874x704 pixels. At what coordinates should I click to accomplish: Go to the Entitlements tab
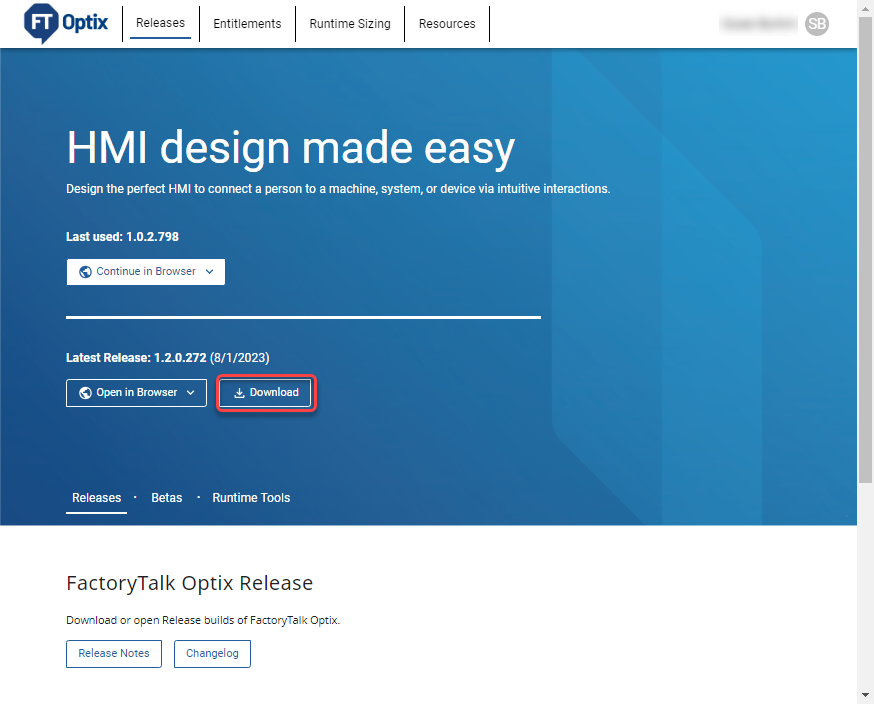pyautogui.click(x=247, y=24)
